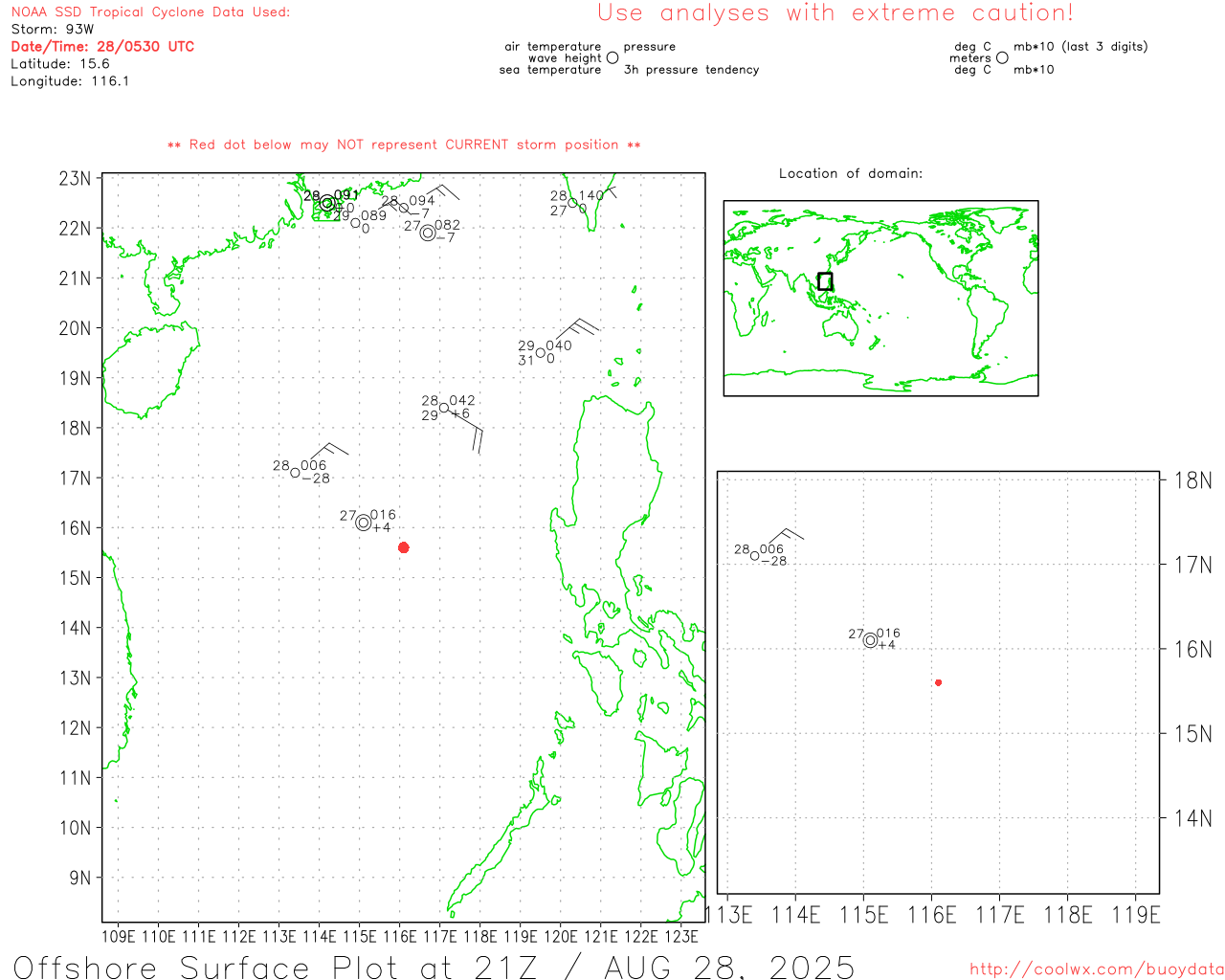Click 'Longitude: 116.1' text

tap(70, 81)
